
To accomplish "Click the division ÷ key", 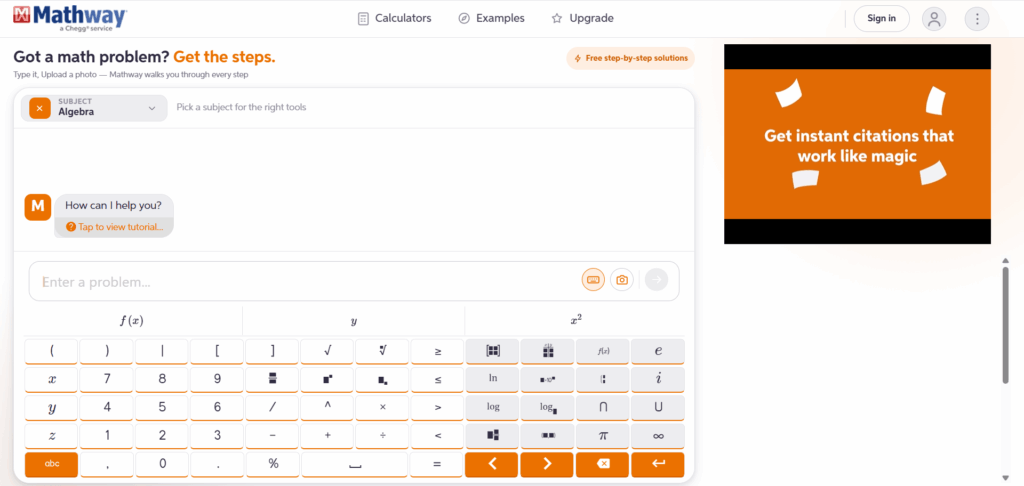I will (383, 436).
